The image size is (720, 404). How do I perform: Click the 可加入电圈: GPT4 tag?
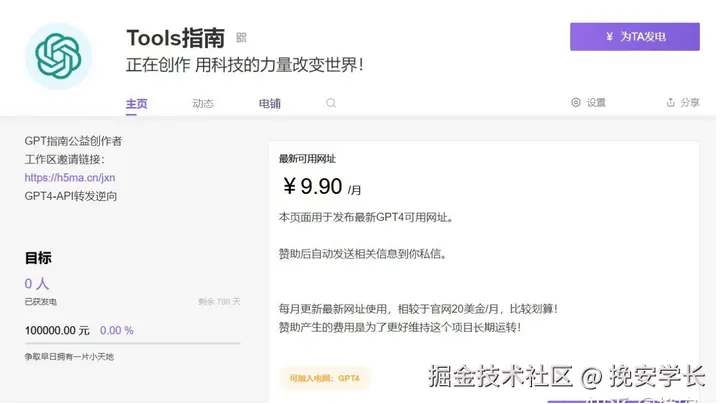324,378
